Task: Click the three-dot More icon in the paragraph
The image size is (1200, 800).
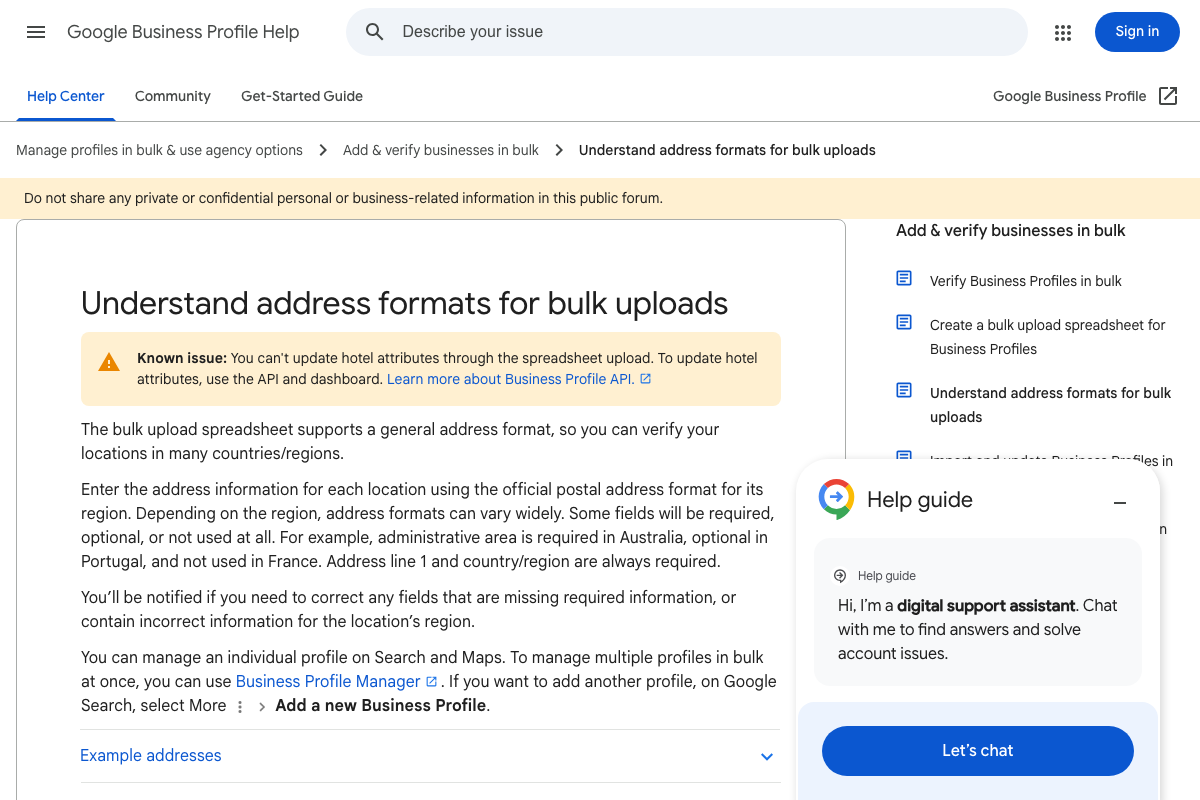Action: [x=240, y=706]
